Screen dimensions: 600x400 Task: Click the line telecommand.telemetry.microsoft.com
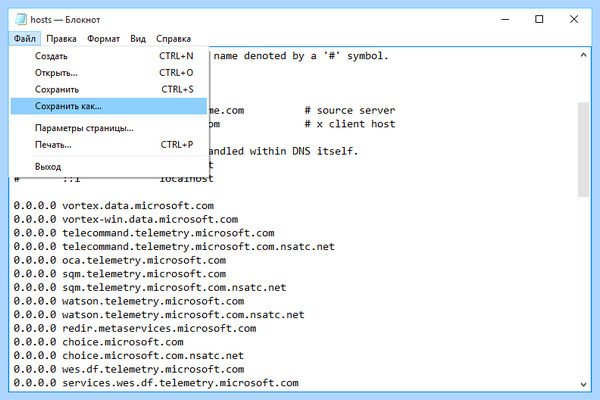pyautogui.click(x=144, y=233)
